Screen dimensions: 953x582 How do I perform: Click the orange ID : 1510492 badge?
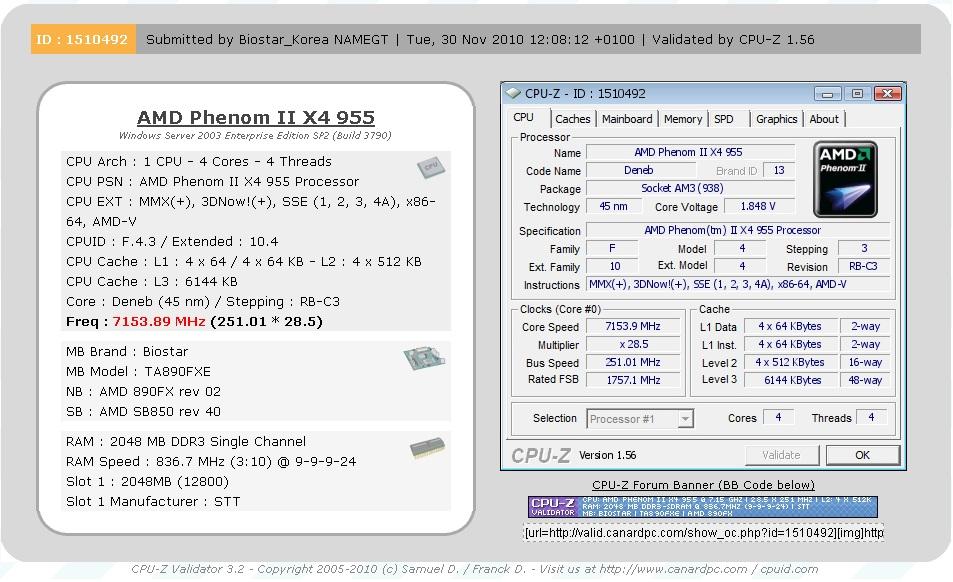point(83,39)
